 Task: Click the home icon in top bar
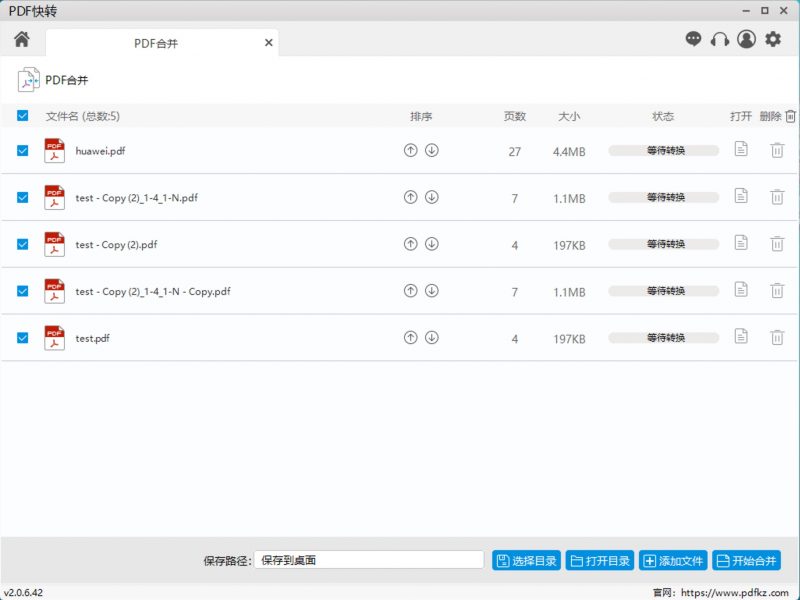pos(22,40)
